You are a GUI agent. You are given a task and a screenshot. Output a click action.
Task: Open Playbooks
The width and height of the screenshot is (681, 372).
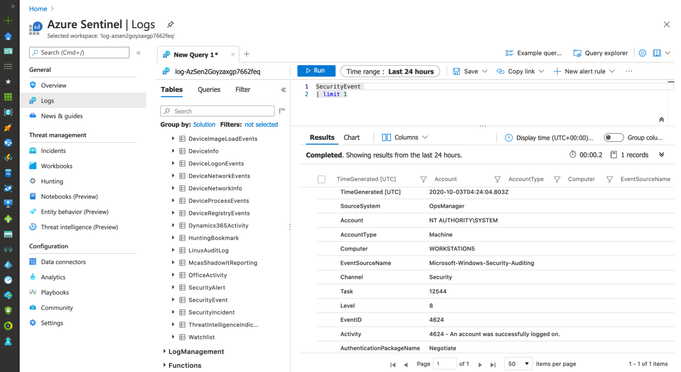(55, 292)
